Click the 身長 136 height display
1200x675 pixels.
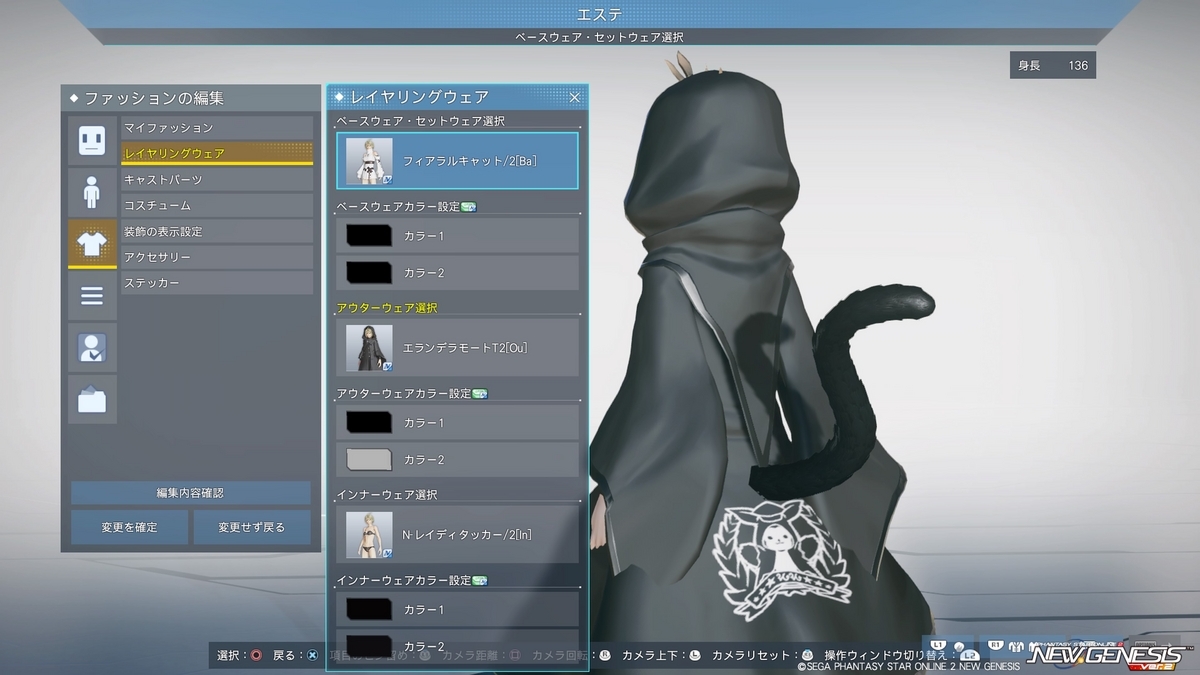click(1053, 65)
